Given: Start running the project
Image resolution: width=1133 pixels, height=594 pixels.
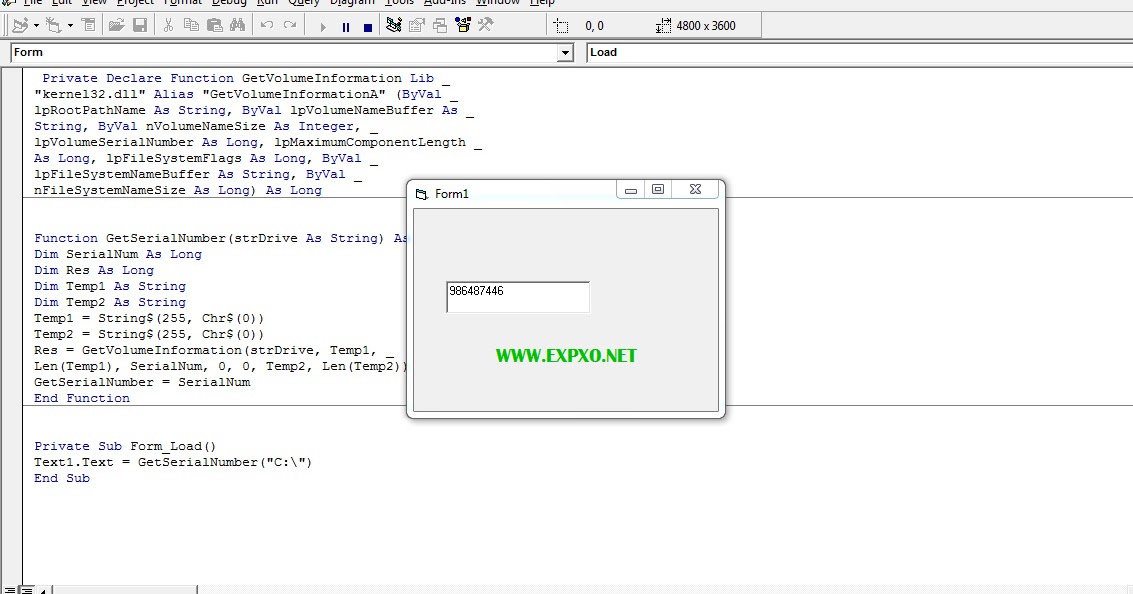Looking at the screenshot, I should pos(323,25).
